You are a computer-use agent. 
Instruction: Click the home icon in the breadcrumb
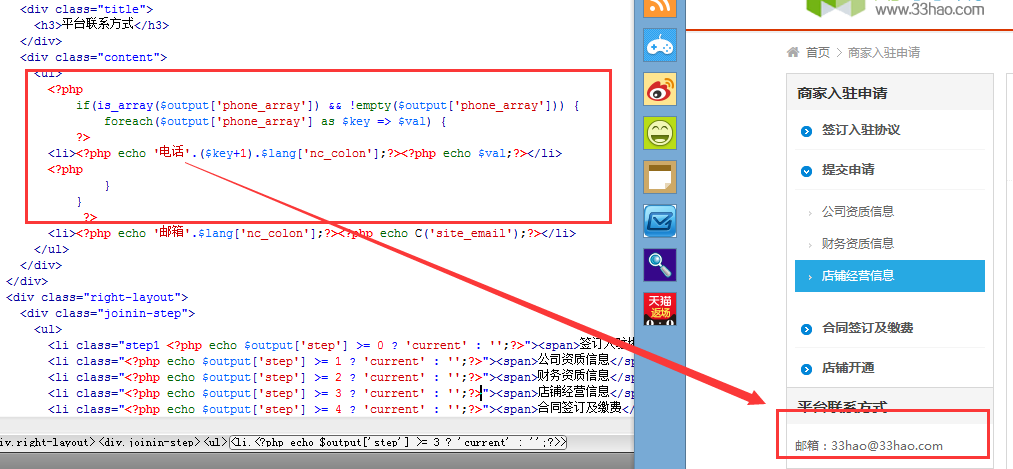[x=793, y=52]
